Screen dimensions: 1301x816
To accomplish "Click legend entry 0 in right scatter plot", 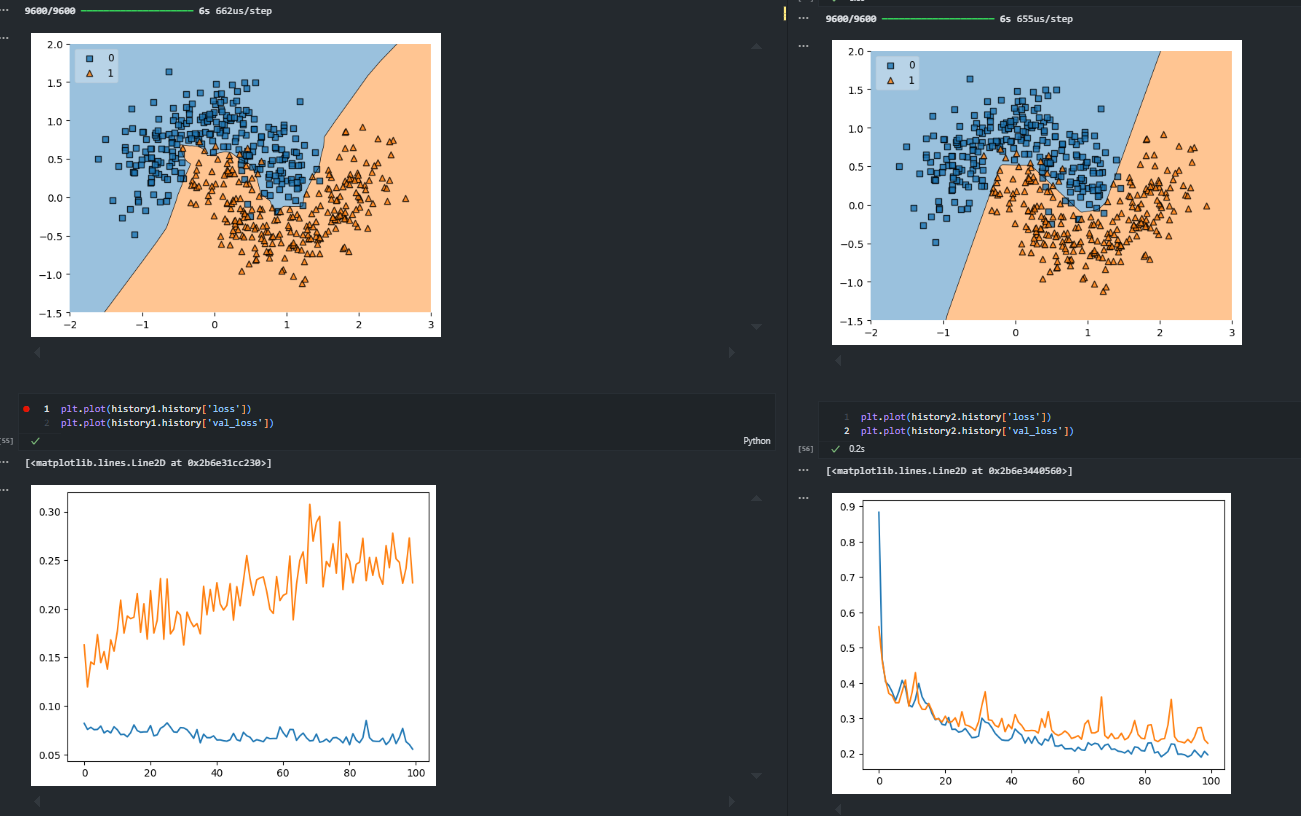I will point(901,65).
